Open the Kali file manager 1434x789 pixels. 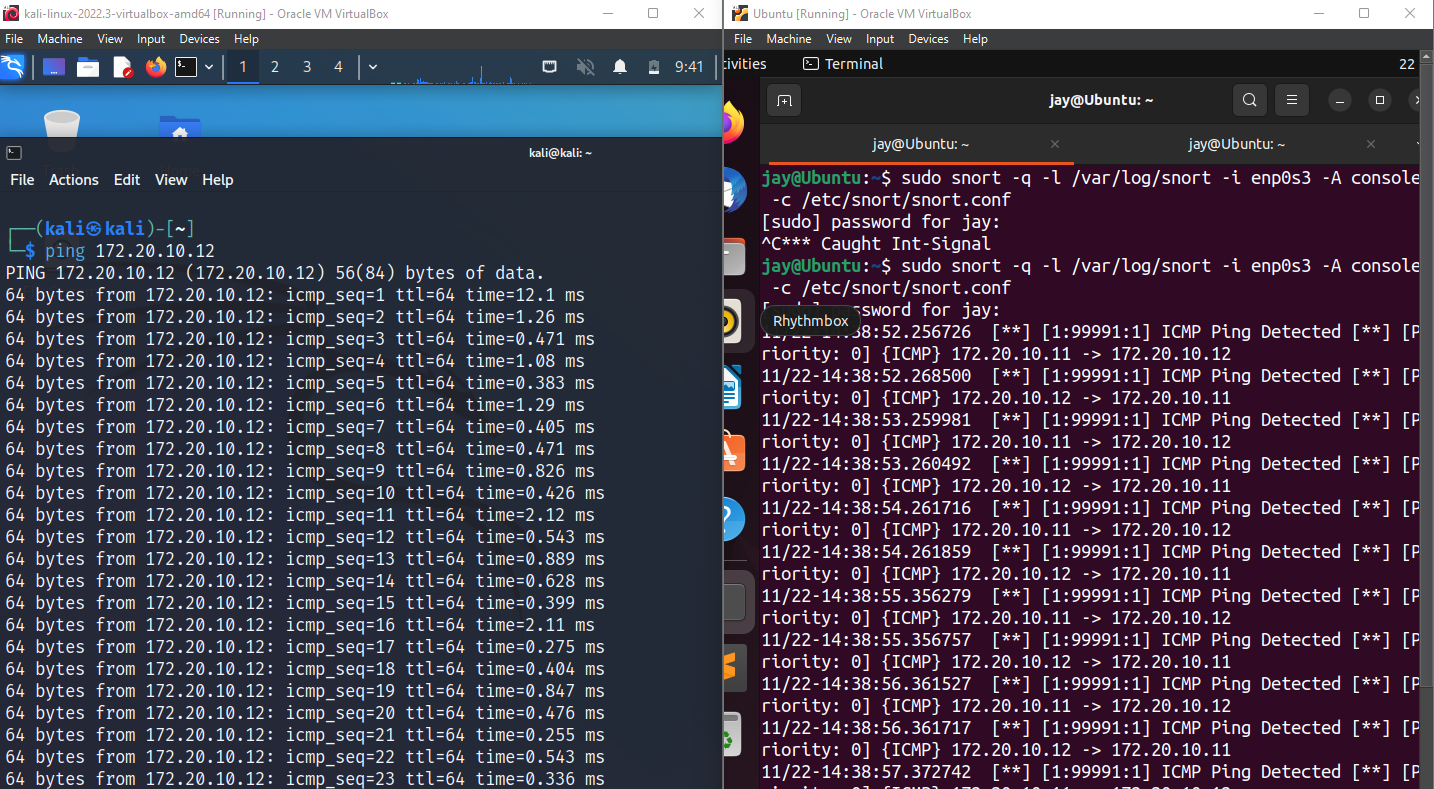[89, 67]
